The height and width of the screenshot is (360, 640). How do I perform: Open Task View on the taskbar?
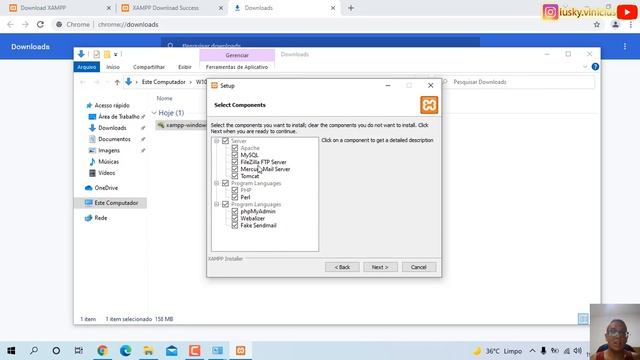click(x=79, y=350)
